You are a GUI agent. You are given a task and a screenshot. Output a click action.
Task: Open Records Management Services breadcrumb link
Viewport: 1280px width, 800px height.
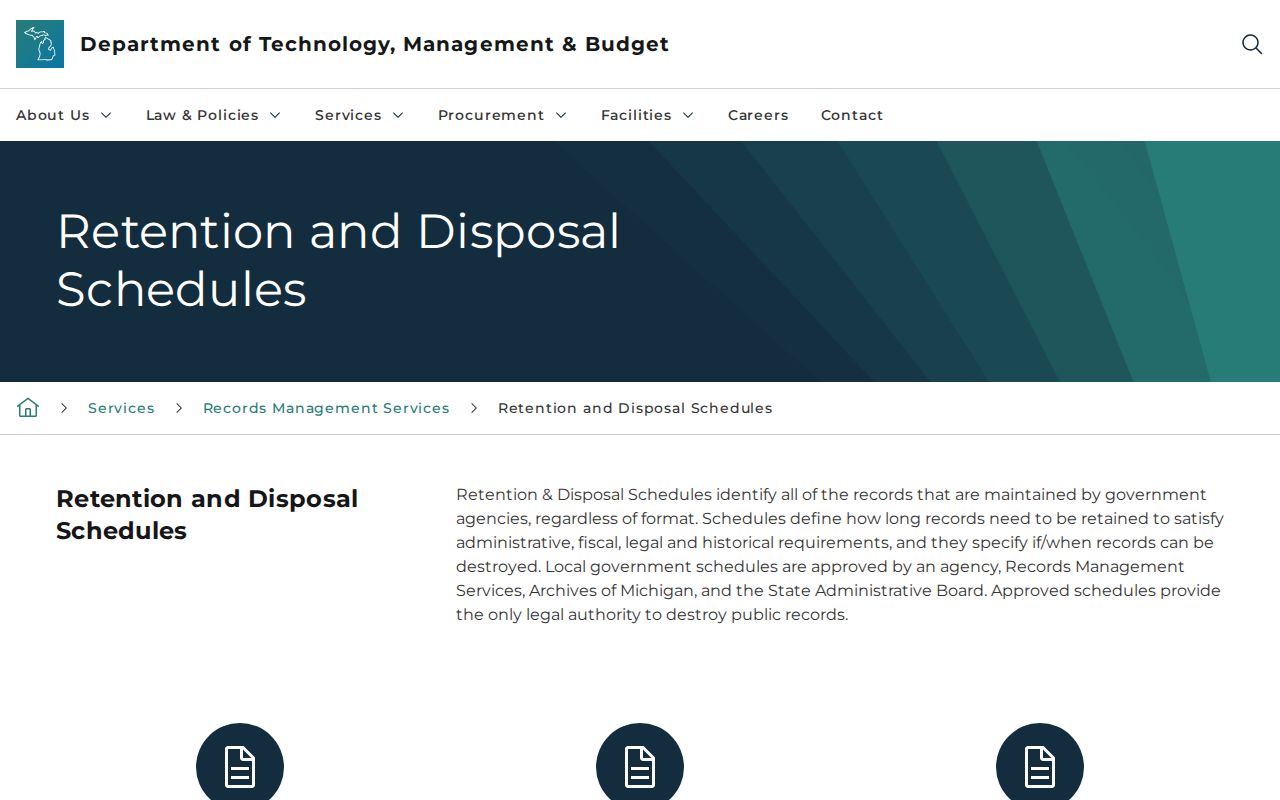(x=326, y=408)
